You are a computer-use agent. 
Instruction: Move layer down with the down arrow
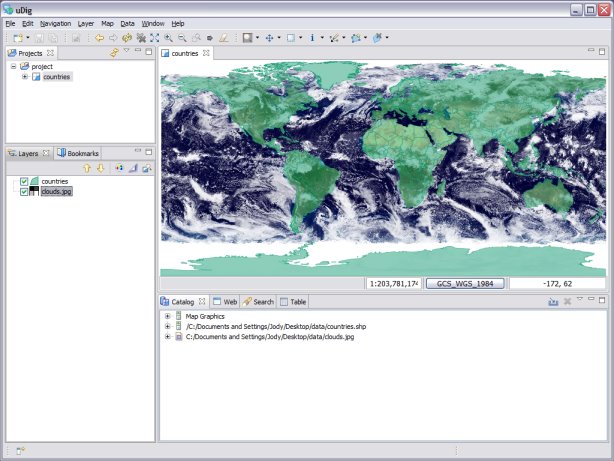(101, 168)
